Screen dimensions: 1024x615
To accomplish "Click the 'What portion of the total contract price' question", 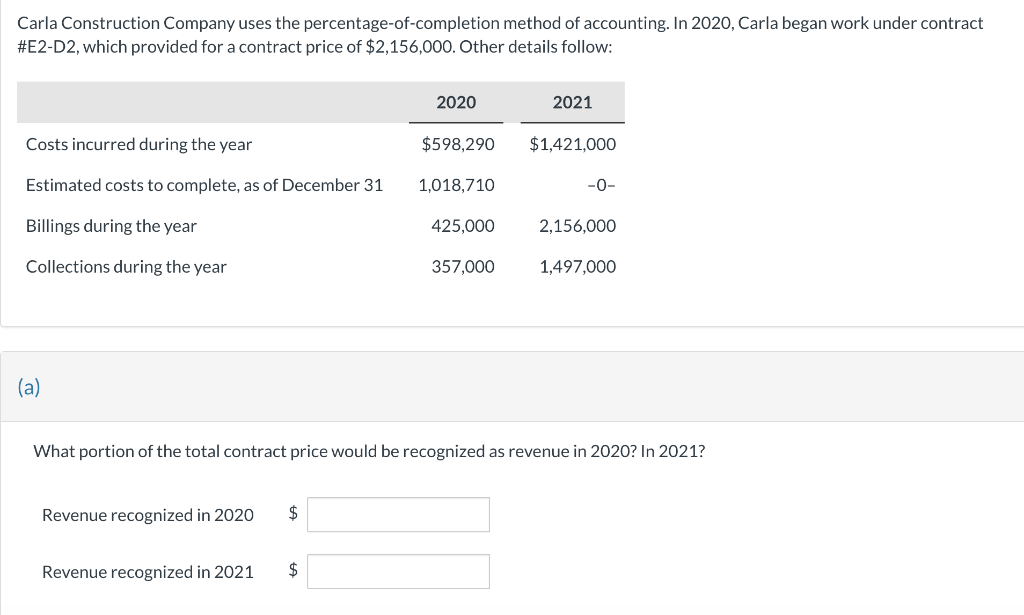I will coord(369,451).
